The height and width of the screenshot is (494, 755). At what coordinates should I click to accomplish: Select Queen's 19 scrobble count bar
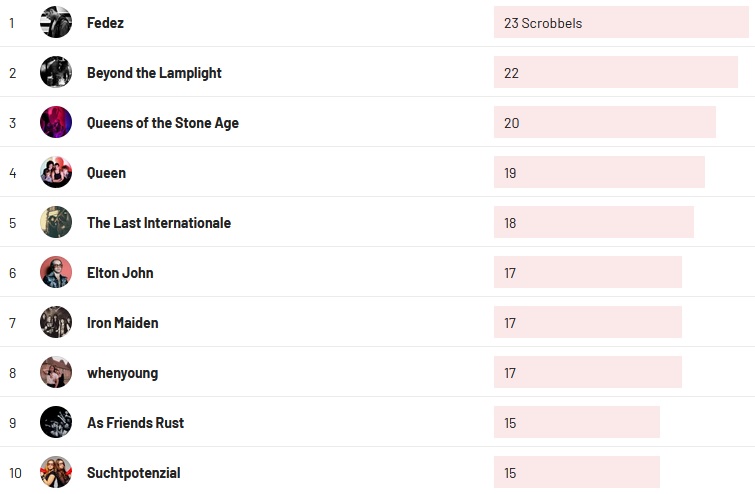pos(598,172)
